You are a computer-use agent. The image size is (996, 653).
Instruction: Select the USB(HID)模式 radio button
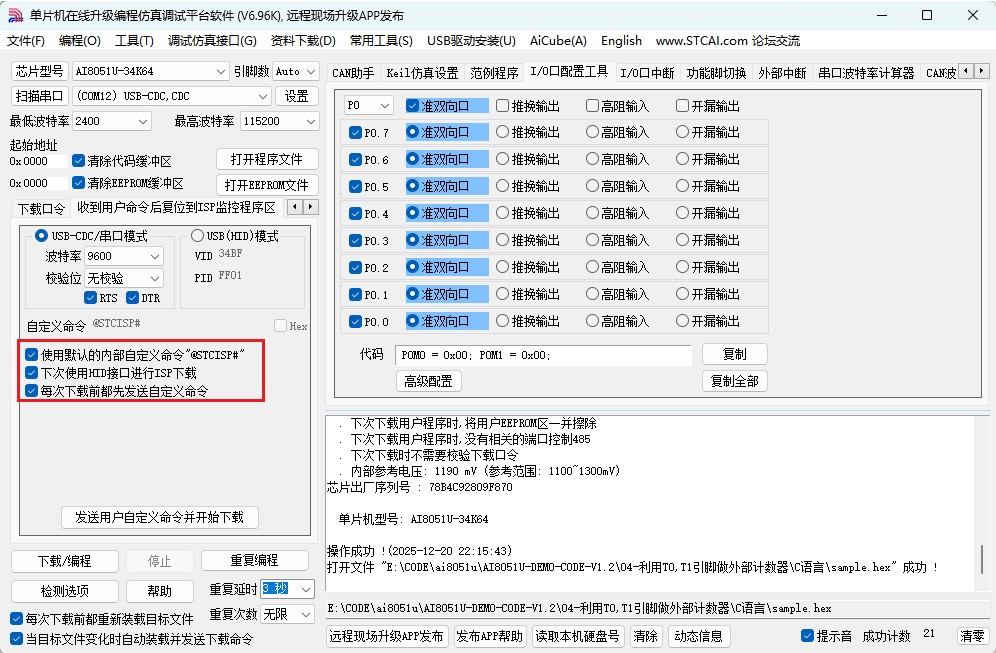[x=196, y=236]
